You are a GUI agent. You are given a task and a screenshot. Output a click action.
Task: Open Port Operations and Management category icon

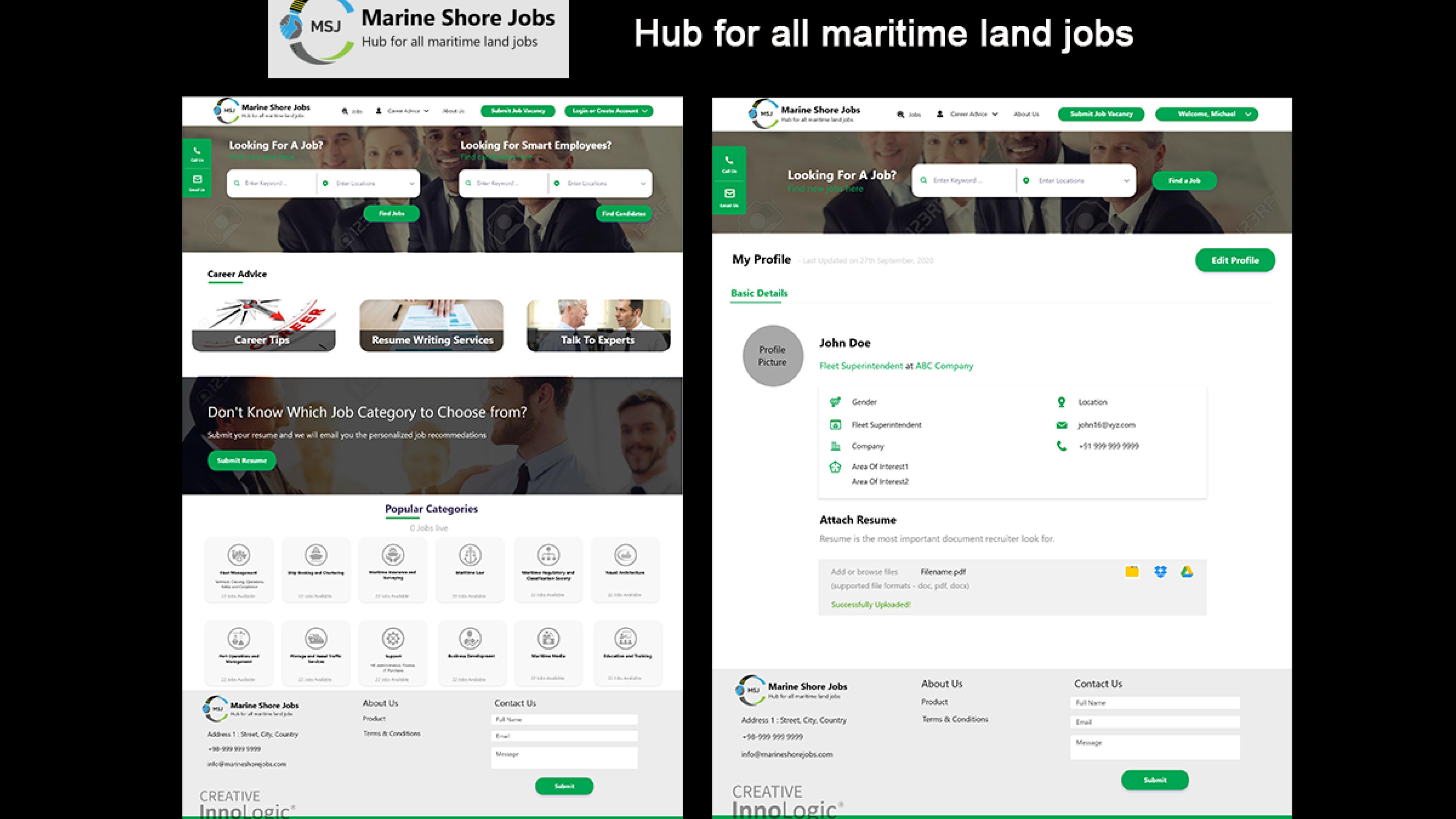[239, 639]
